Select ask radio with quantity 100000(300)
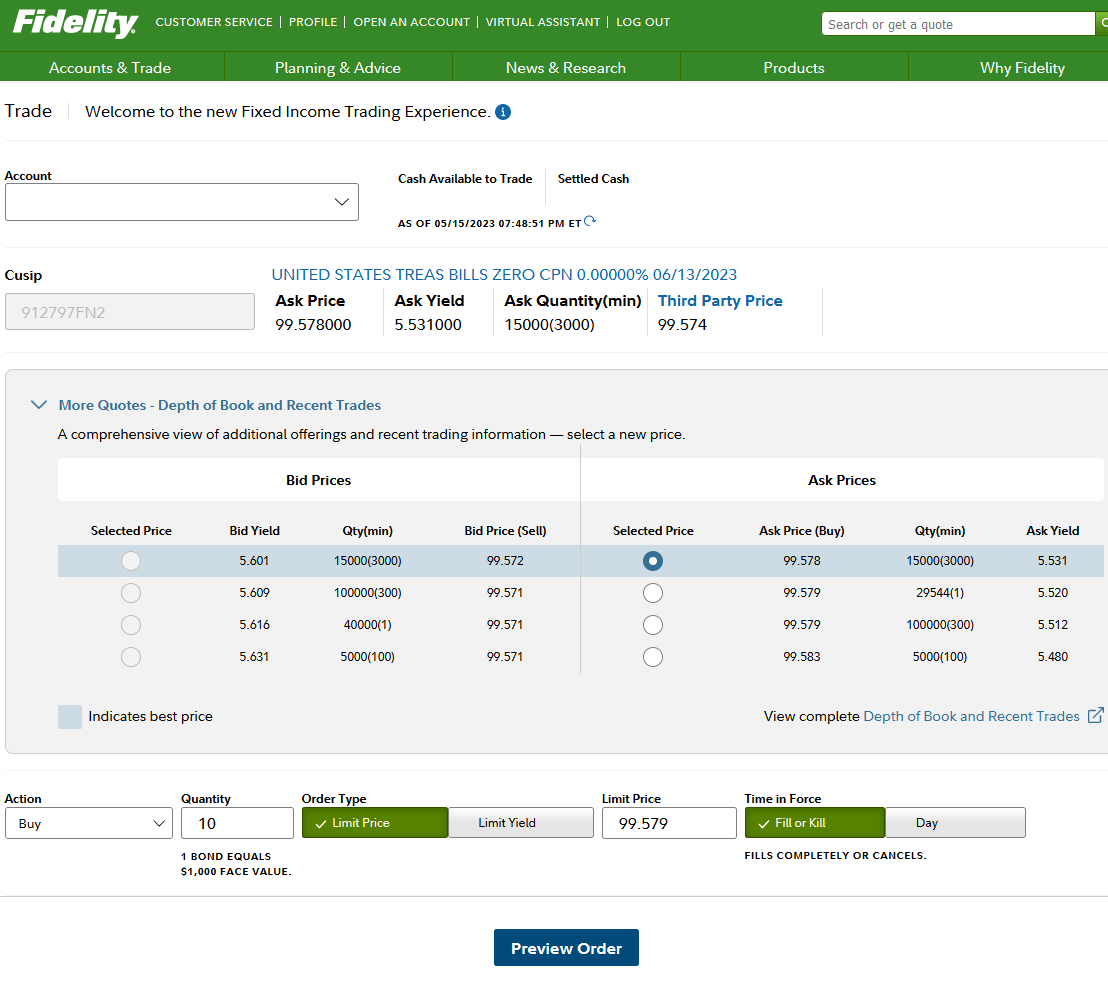Screen dimensions: 1108x1004 [653, 625]
